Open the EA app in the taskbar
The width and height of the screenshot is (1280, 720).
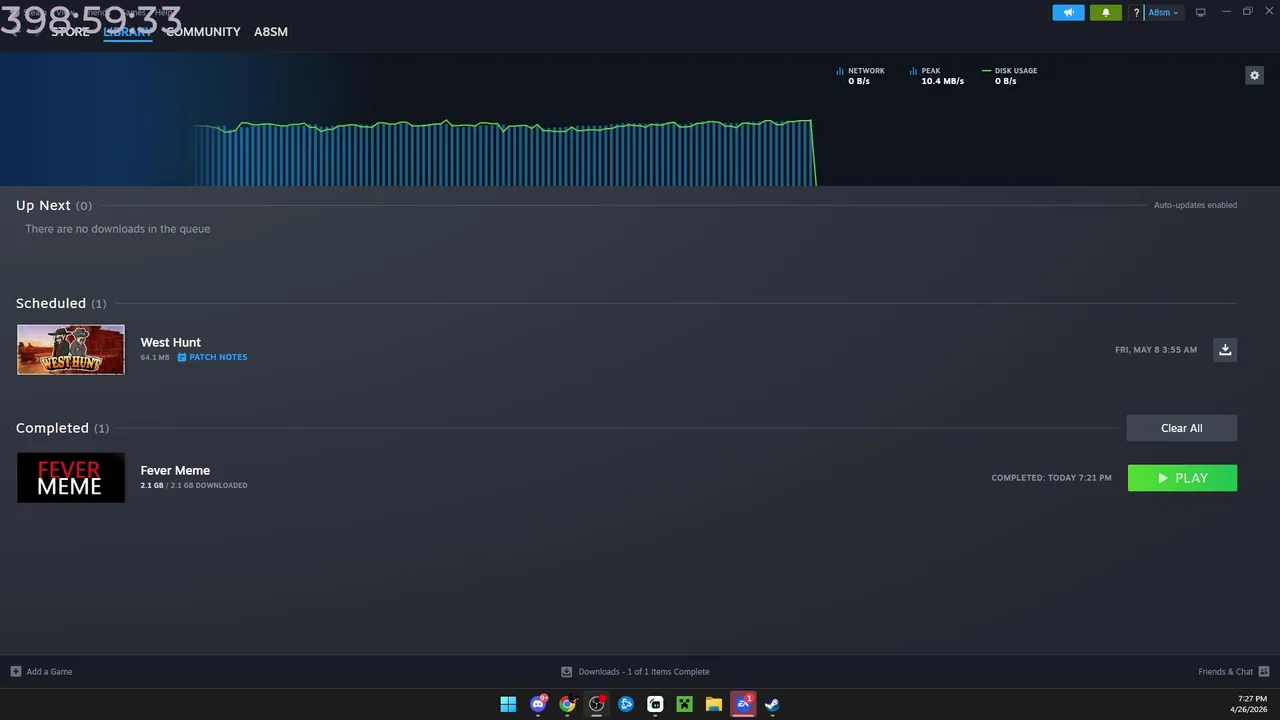(743, 704)
